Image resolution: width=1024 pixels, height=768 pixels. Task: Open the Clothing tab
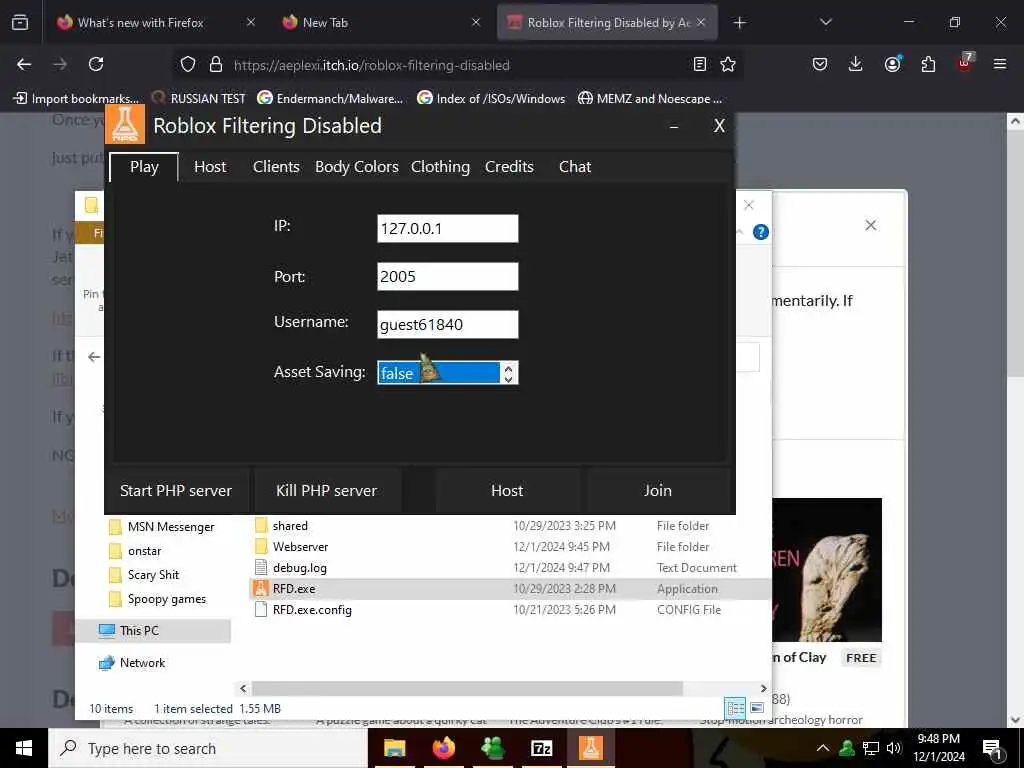[440, 167]
